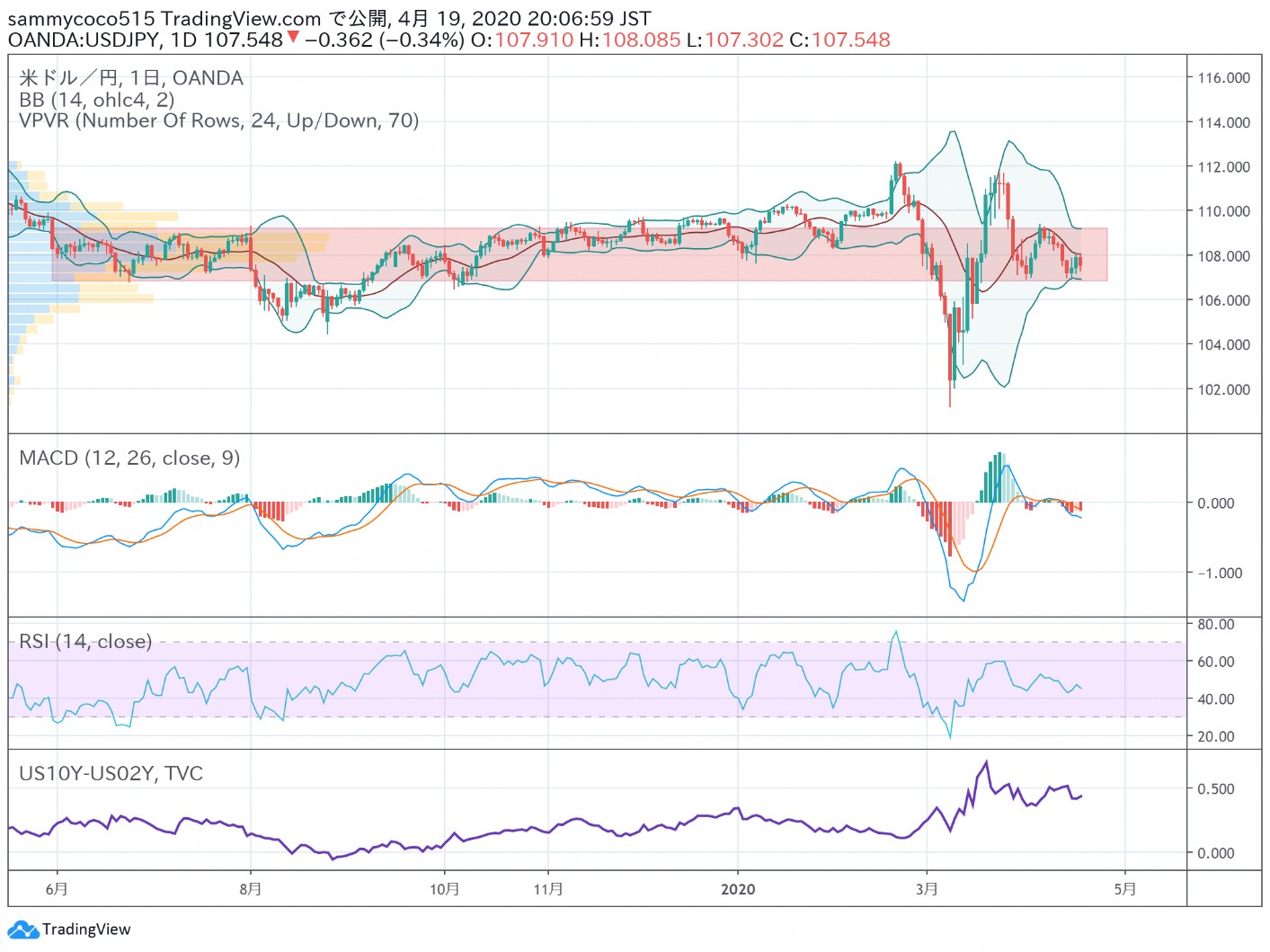Viewport: 1270px width, 952px height.
Task: Click the open price value 107.910
Action: click(534, 40)
